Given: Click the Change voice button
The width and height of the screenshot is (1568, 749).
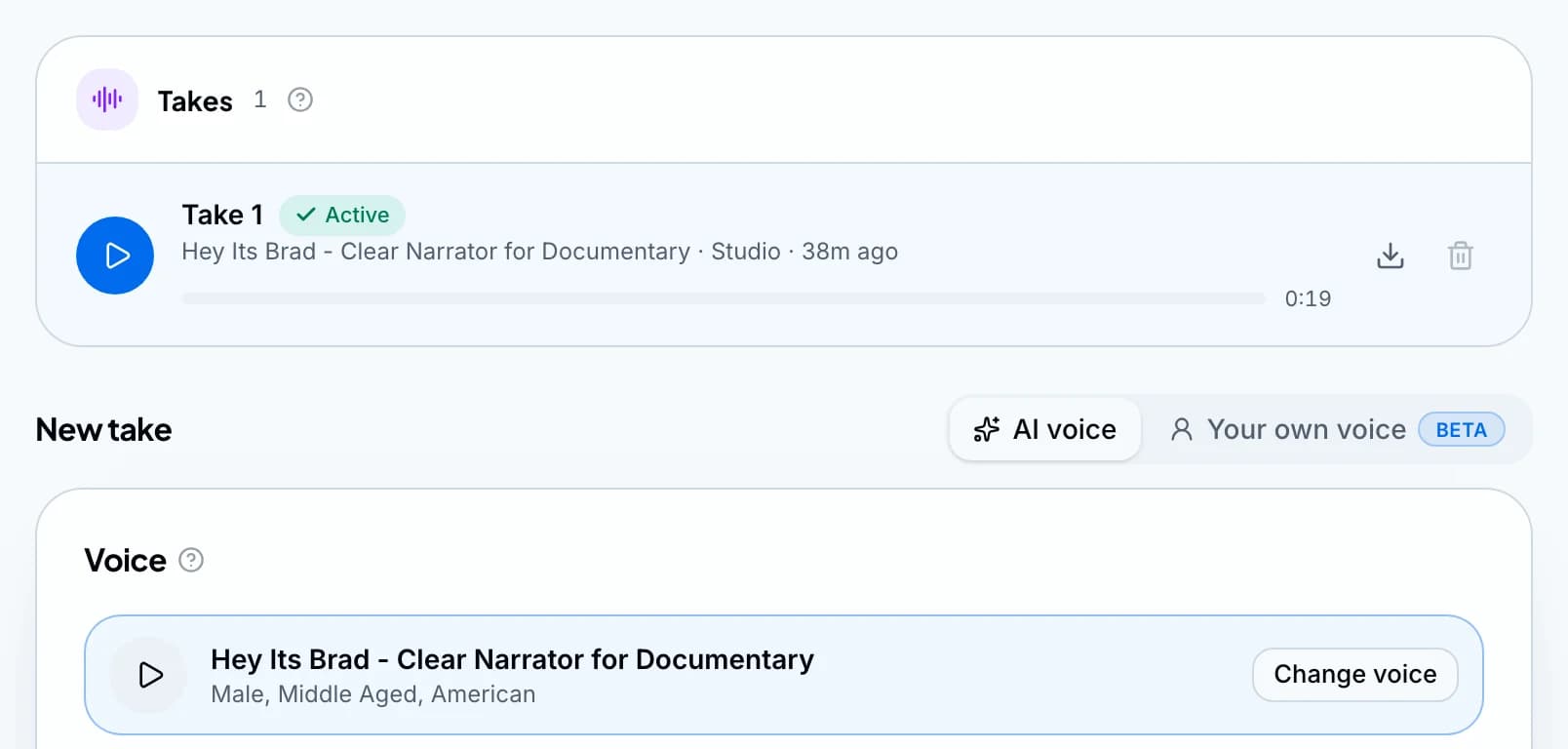Looking at the screenshot, I should 1354,674.
